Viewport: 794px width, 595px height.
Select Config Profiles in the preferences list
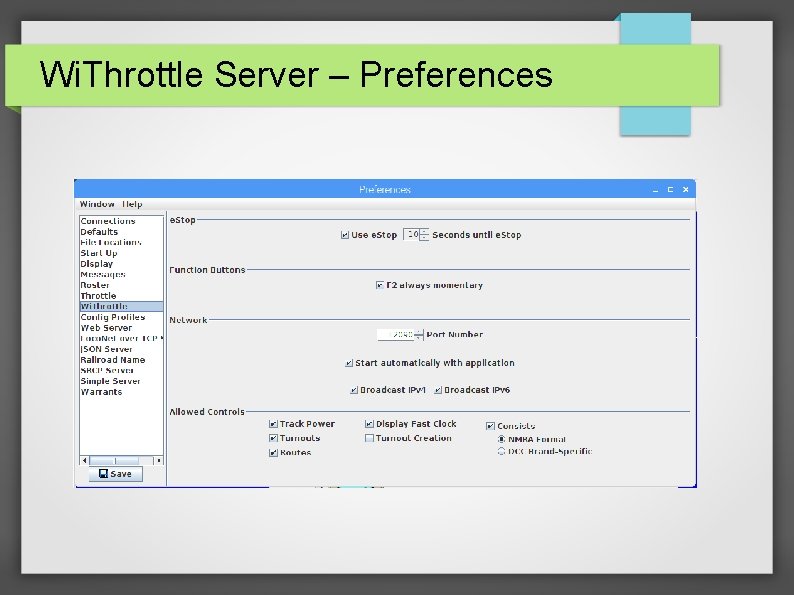click(x=122, y=317)
